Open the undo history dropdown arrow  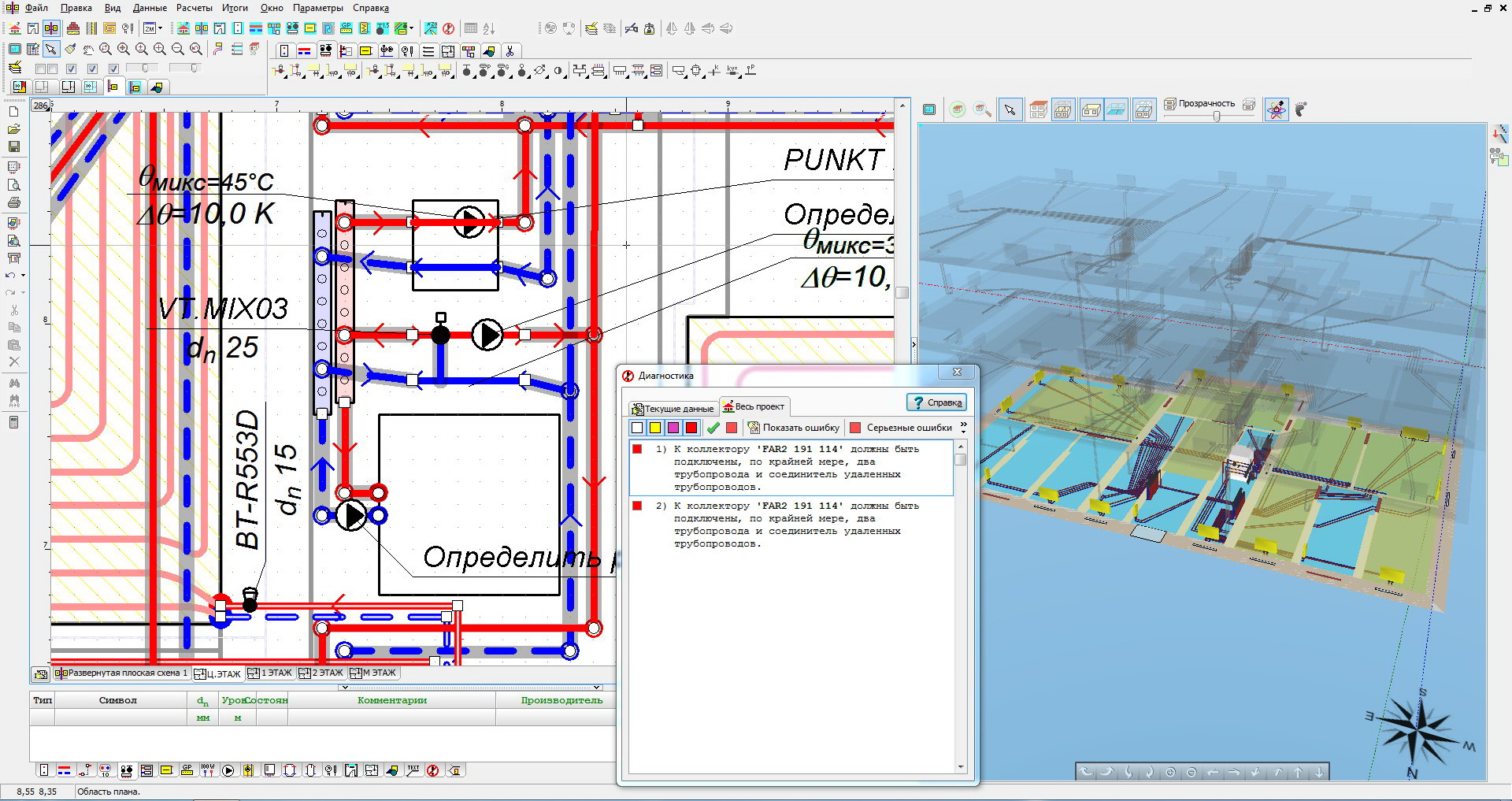pos(23,276)
